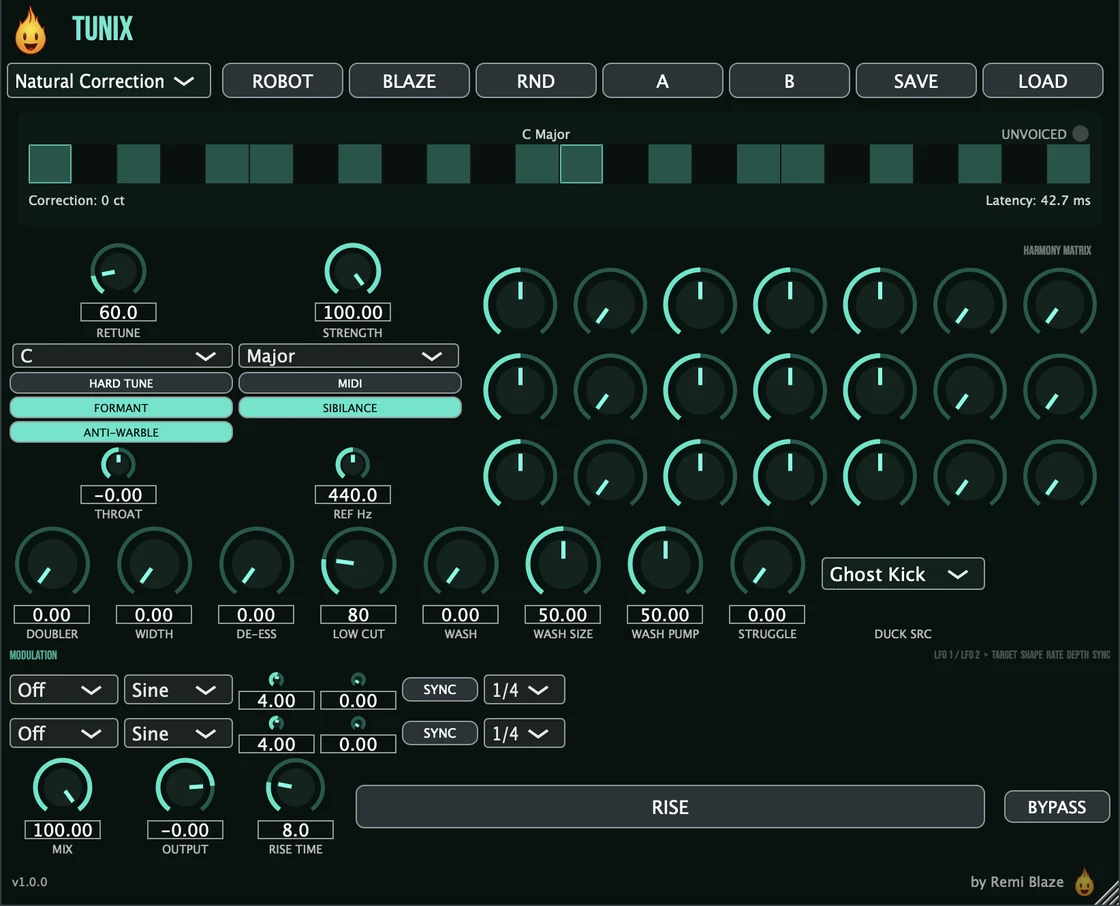The image size is (1120, 906).
Task: Click the WASH knob
Action: point(461,564)
